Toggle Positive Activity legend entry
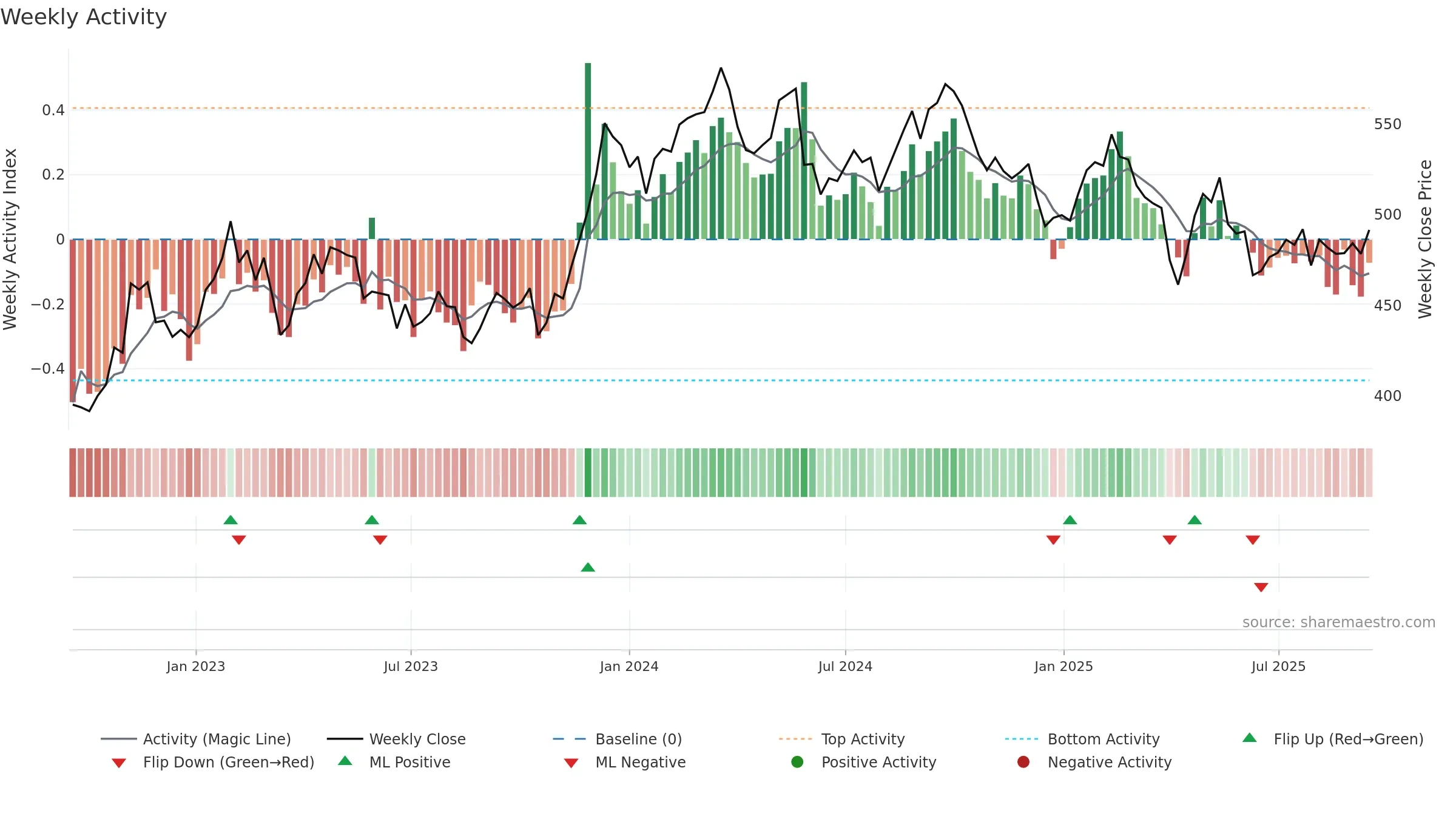The image size is (1456, 819). click(863, 762)
